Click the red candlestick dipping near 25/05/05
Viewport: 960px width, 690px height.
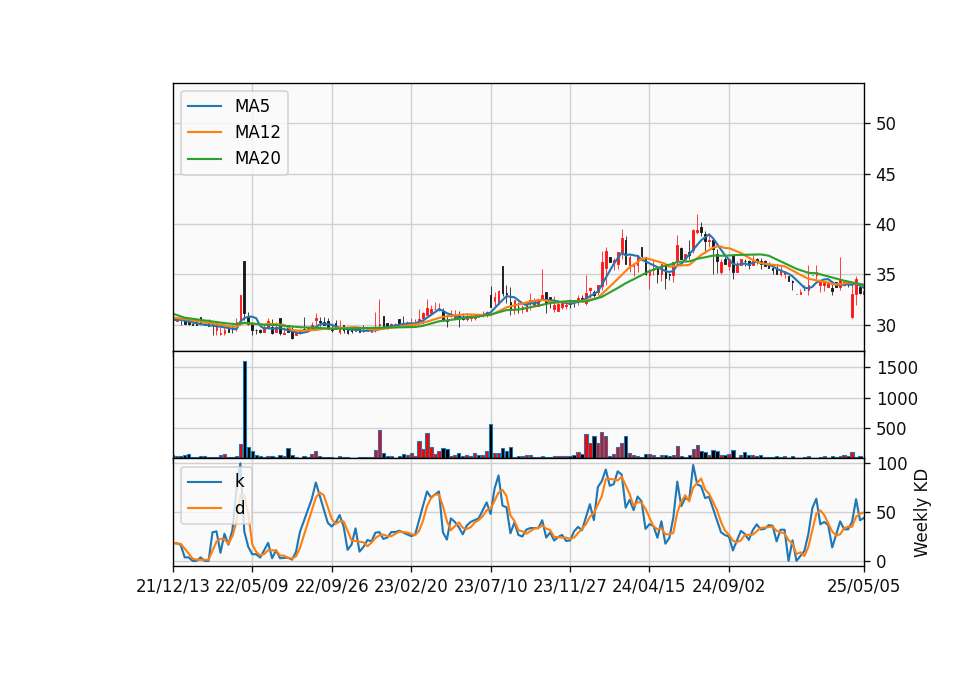852,306
